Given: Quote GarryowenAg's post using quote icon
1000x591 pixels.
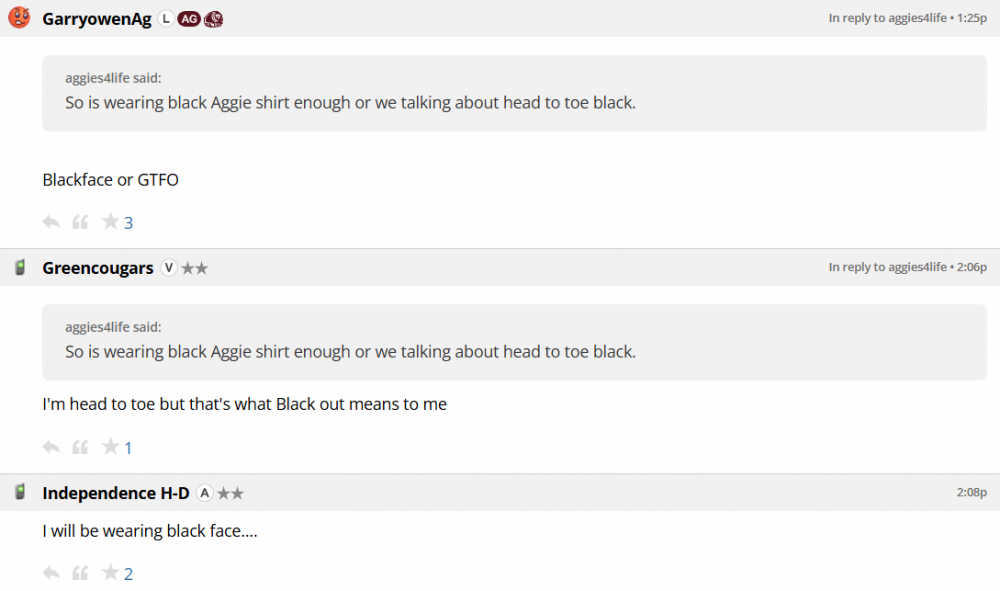Looking at the screenshot, I should (x=80, y=222).
